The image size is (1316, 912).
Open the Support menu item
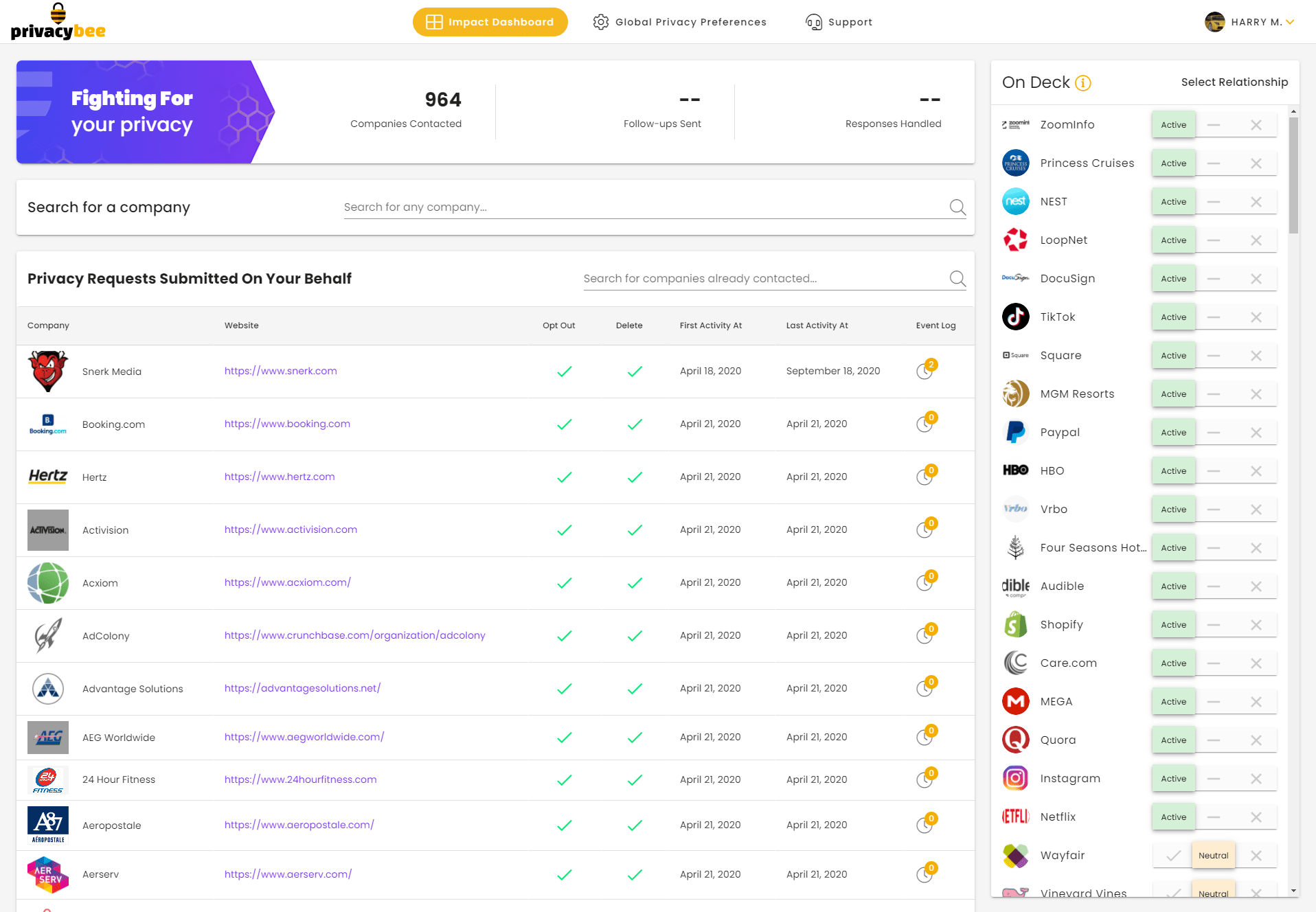(x=849, y=21)
